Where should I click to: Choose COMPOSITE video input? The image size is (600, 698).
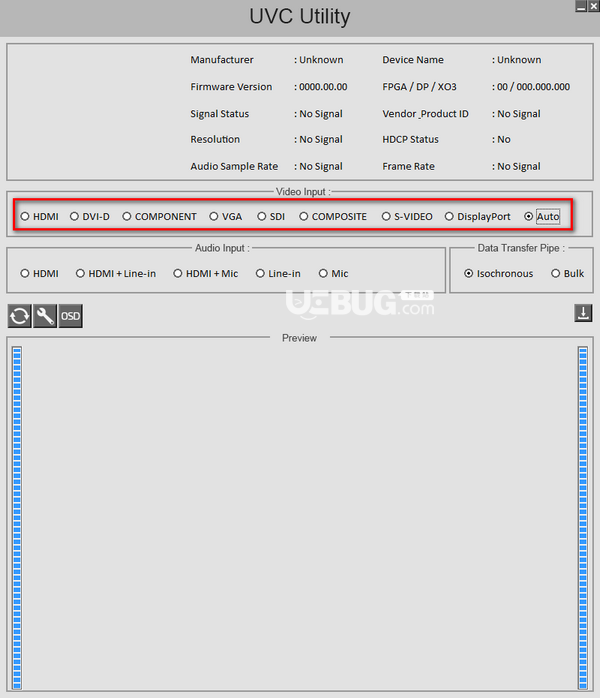333,216
